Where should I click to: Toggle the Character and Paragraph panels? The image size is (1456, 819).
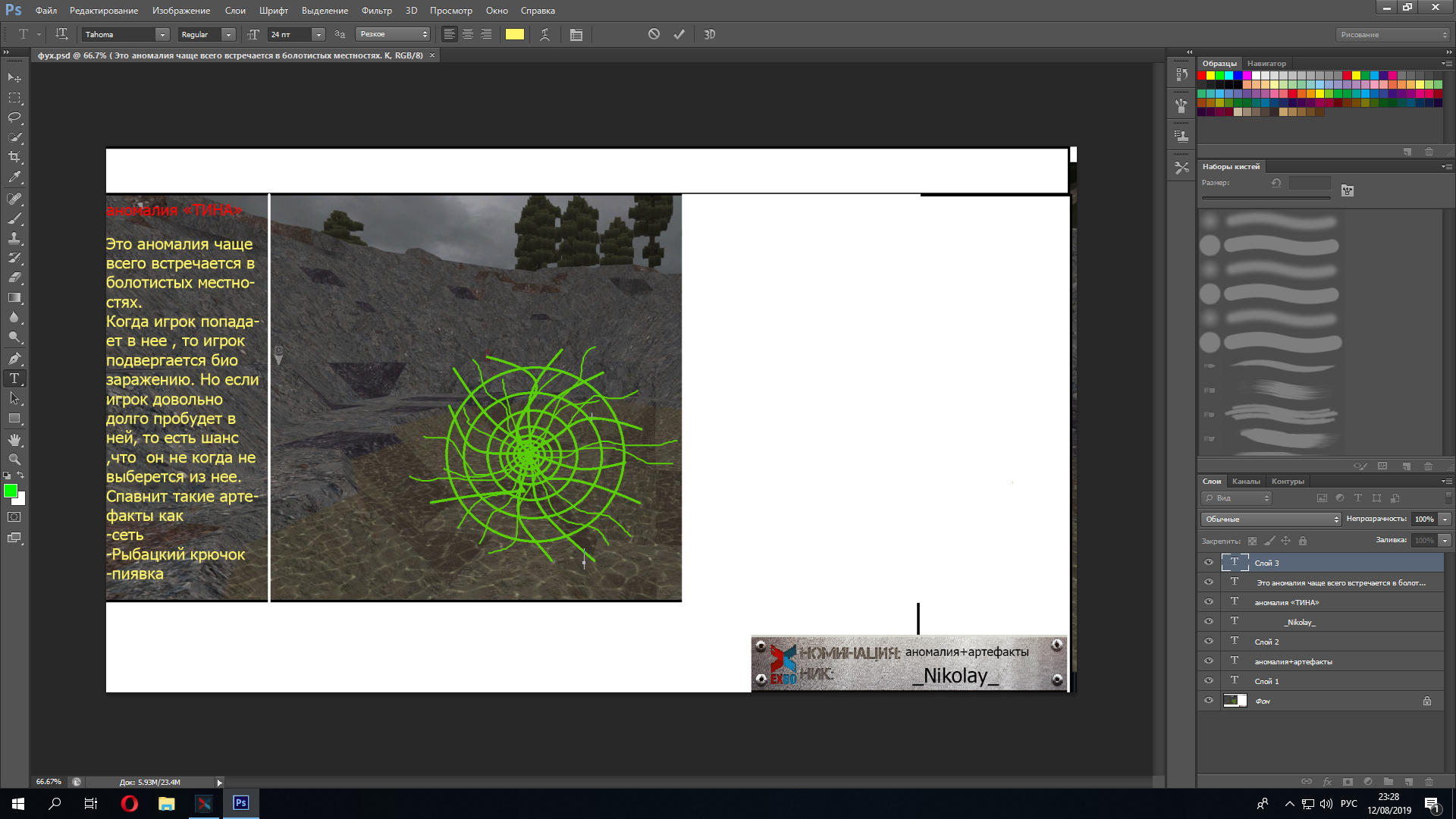click(576, 34)
